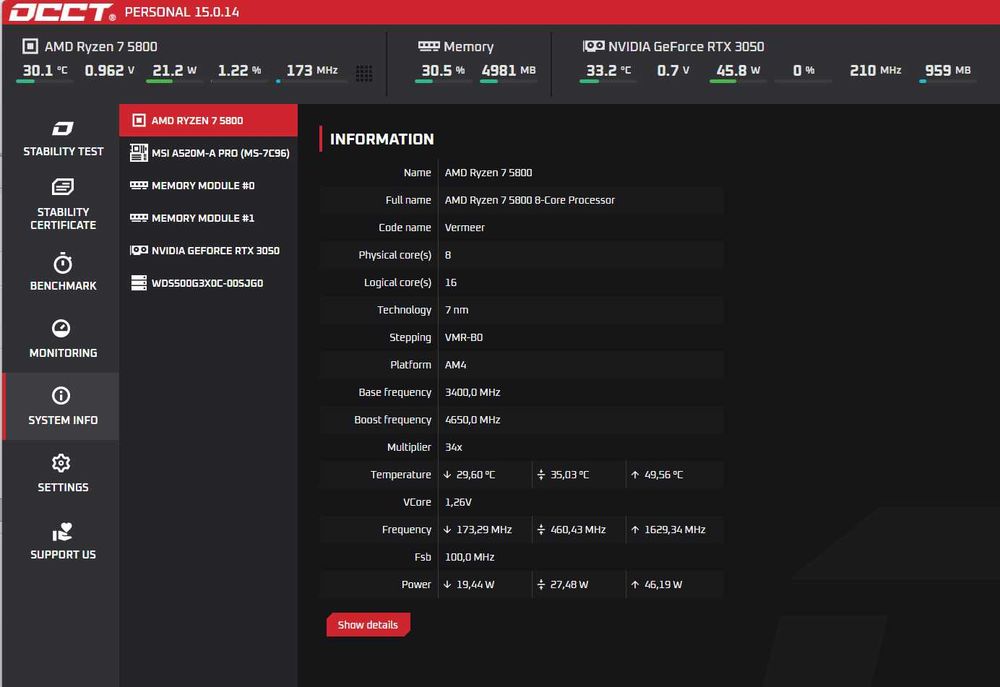Image resolution: width=1000 pixels, height=687 pixels.
Task: Click VCore 1,26V value
Action: click(x=458, y=501)
